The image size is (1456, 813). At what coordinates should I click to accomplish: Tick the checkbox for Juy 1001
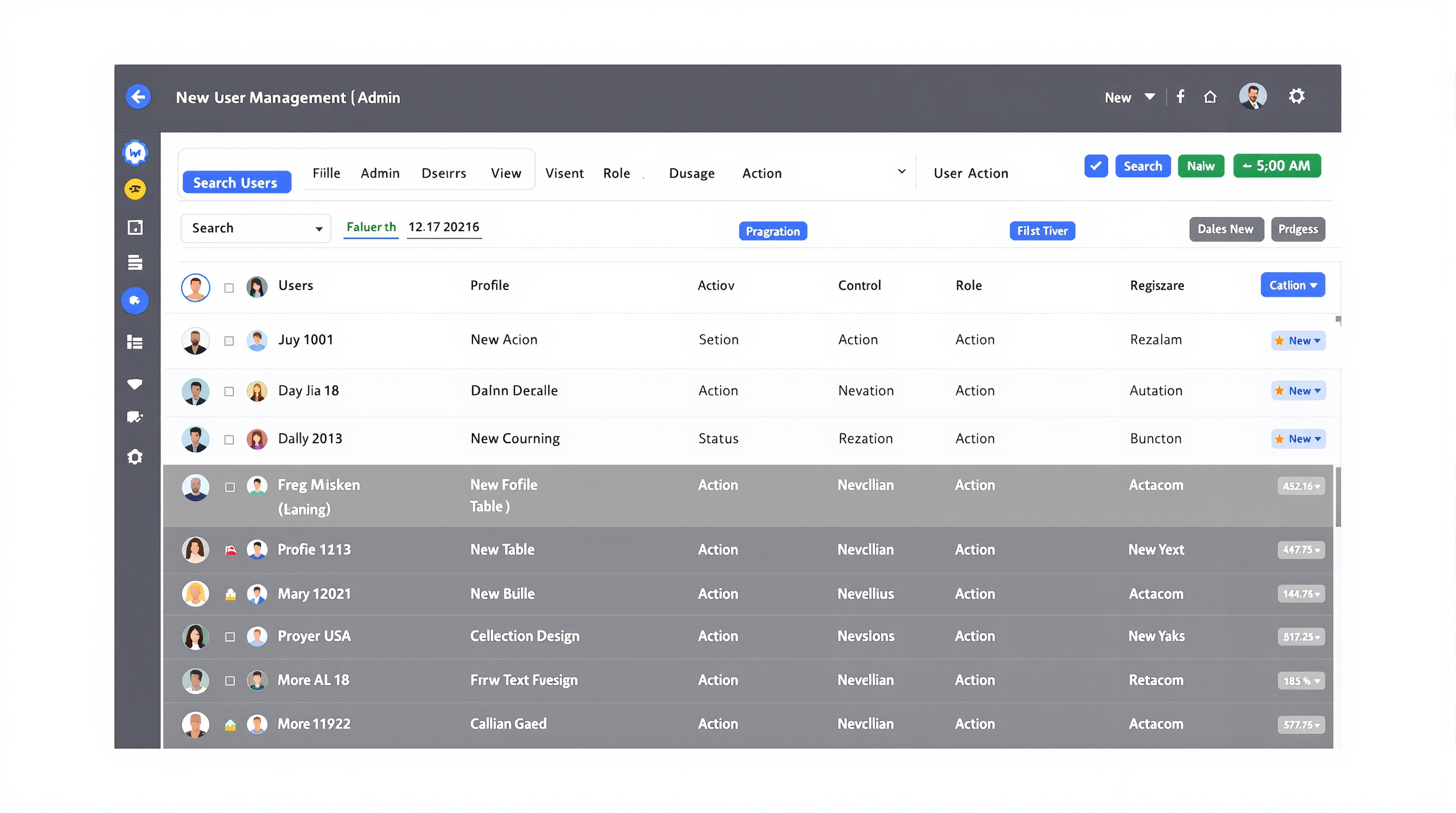(x=229, y=341)
